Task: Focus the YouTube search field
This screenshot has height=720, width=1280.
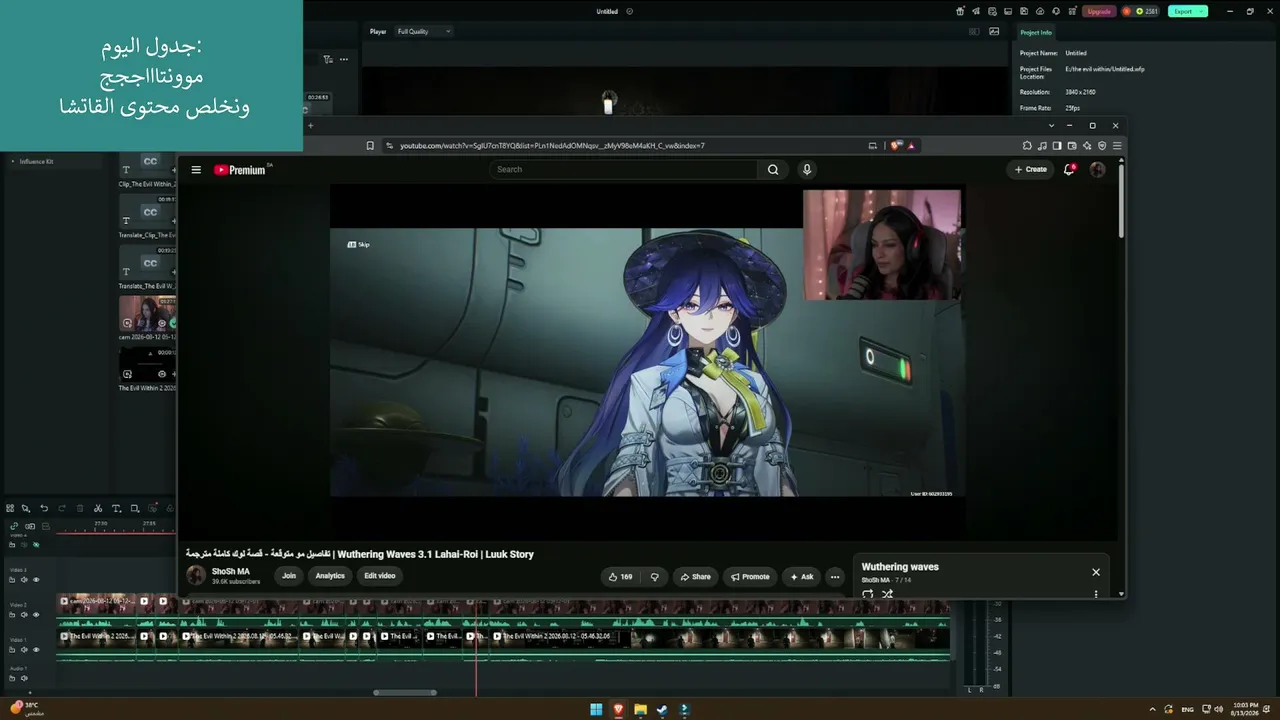Action: pos(623,170)
